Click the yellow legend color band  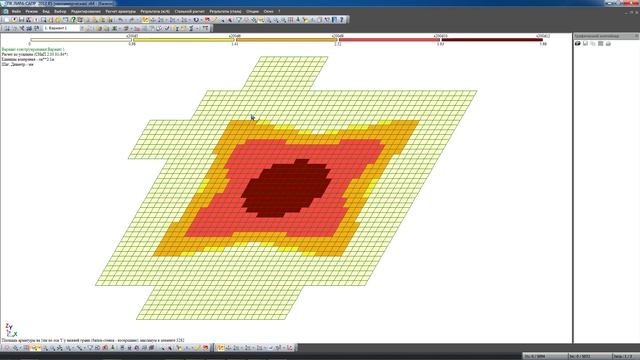pyautogui.click(x=184, y=40)
